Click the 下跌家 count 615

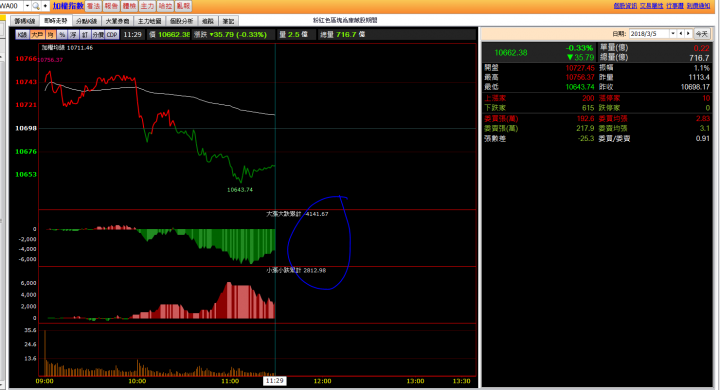click(588, 108)
